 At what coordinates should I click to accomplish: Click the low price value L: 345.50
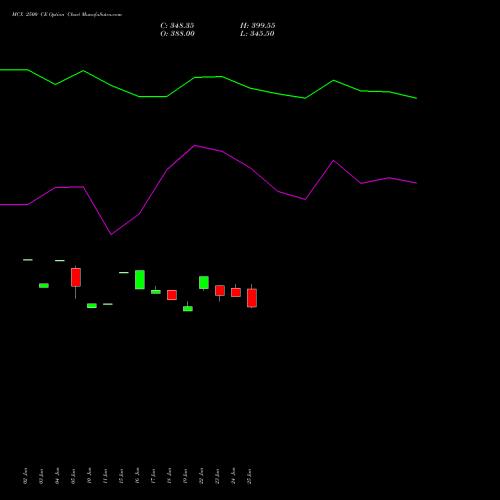257,34
